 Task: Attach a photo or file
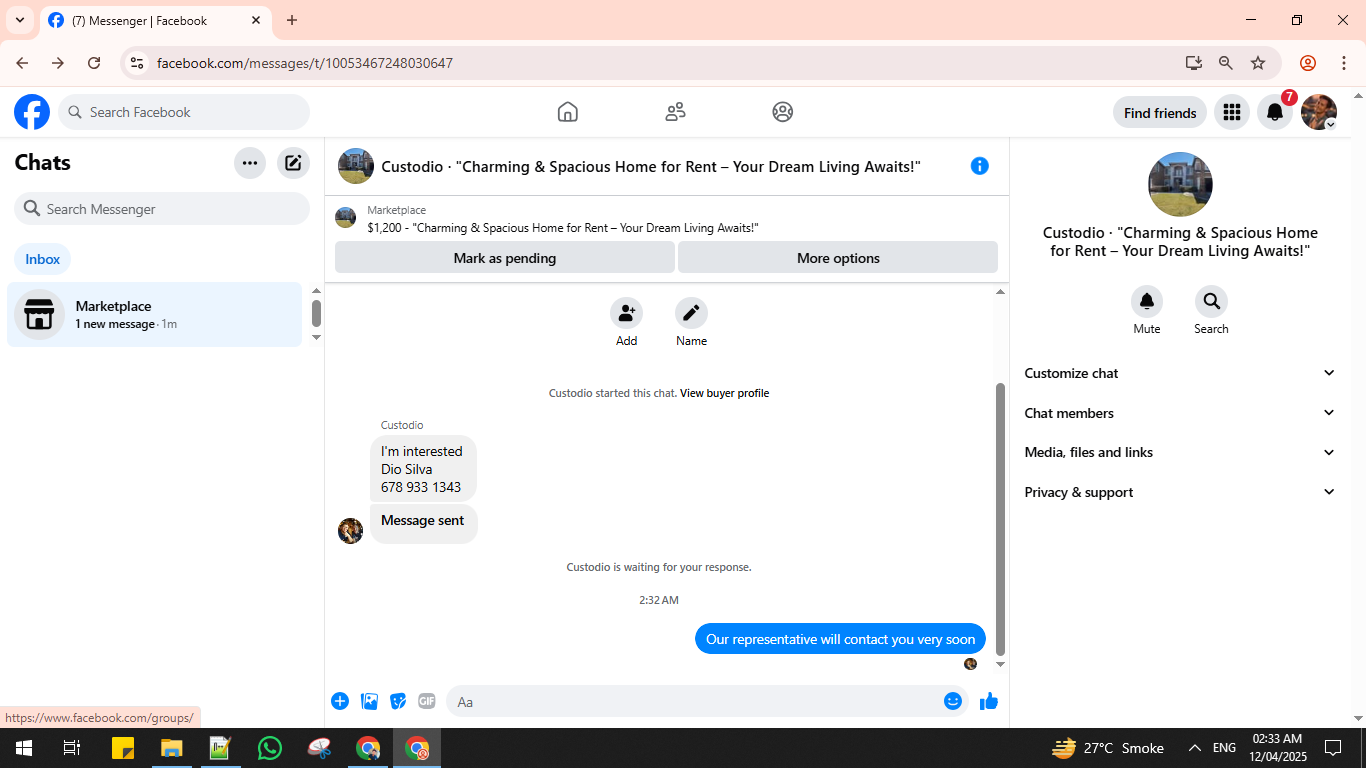[x=369, y=701]
